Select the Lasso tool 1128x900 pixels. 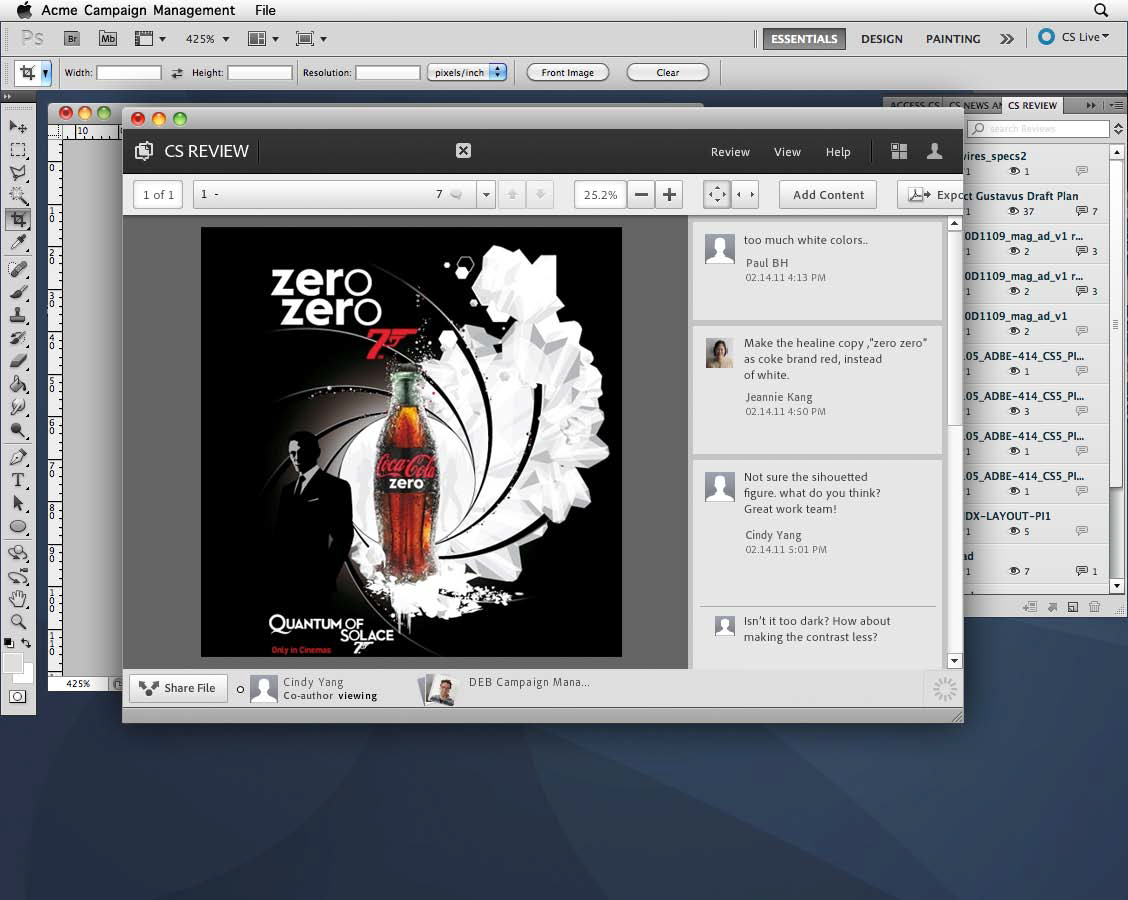(x=18, y=173)
